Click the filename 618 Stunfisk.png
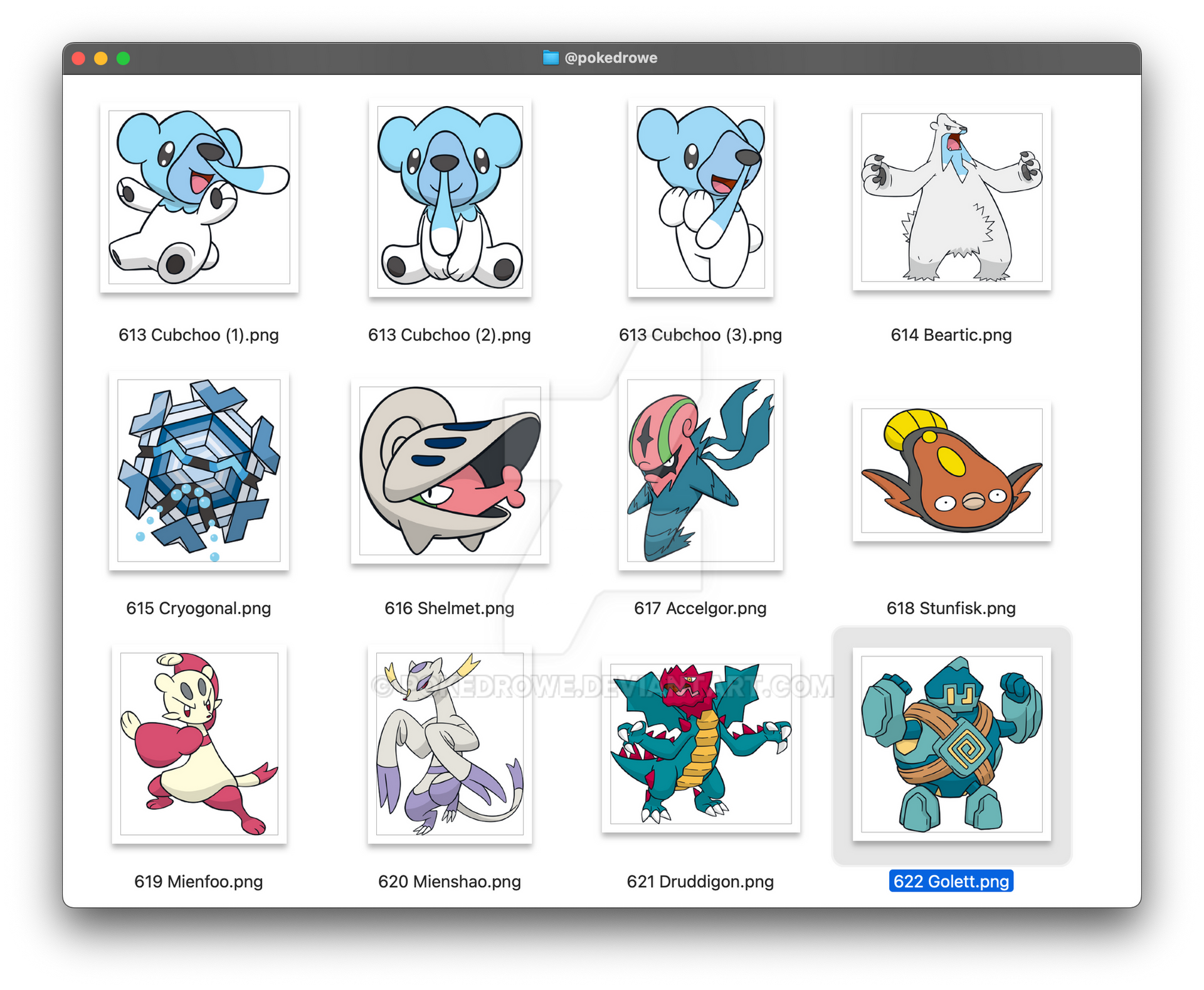This screenshot has width=1204, height=990. coord(951,608)
